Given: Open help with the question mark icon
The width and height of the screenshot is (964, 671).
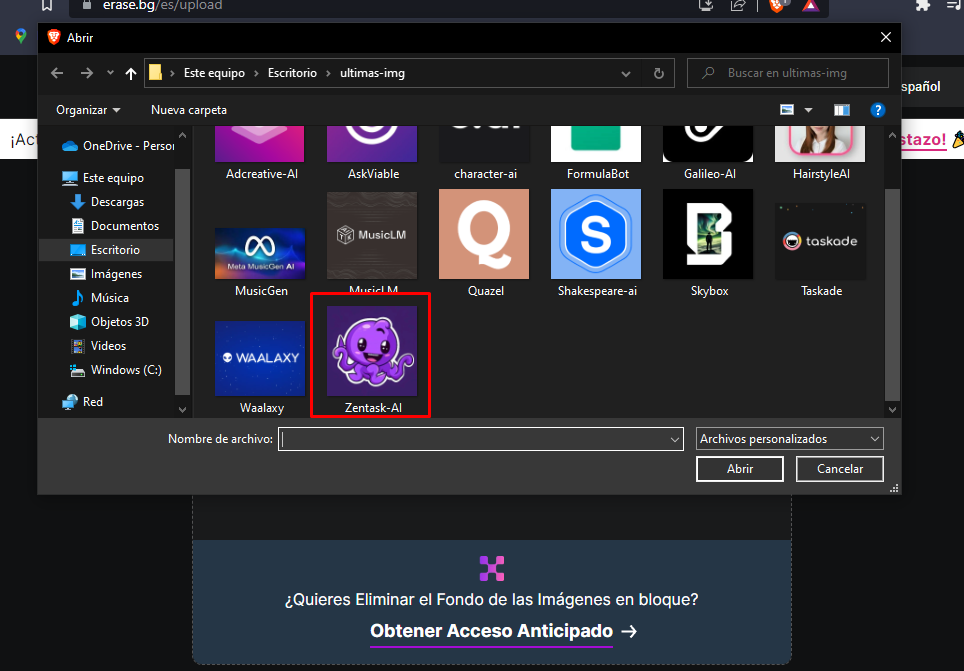Looking at the screenshot, I should (x=877, y=110).
